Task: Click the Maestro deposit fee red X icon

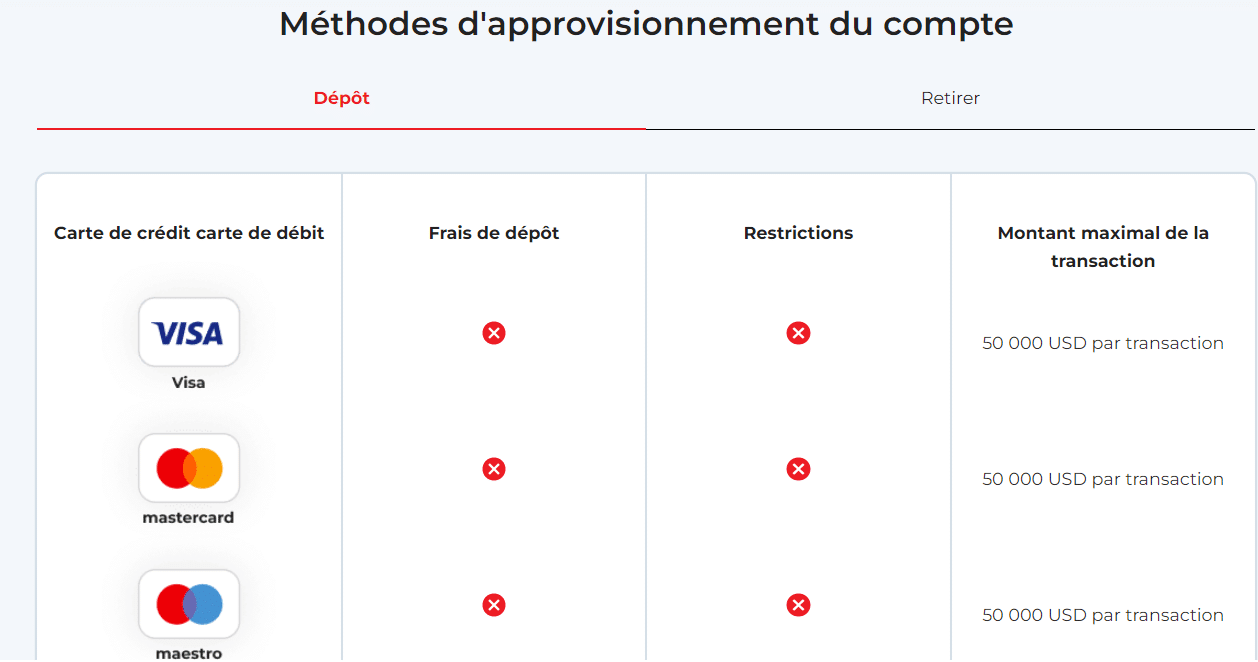Action: (494, 605)
